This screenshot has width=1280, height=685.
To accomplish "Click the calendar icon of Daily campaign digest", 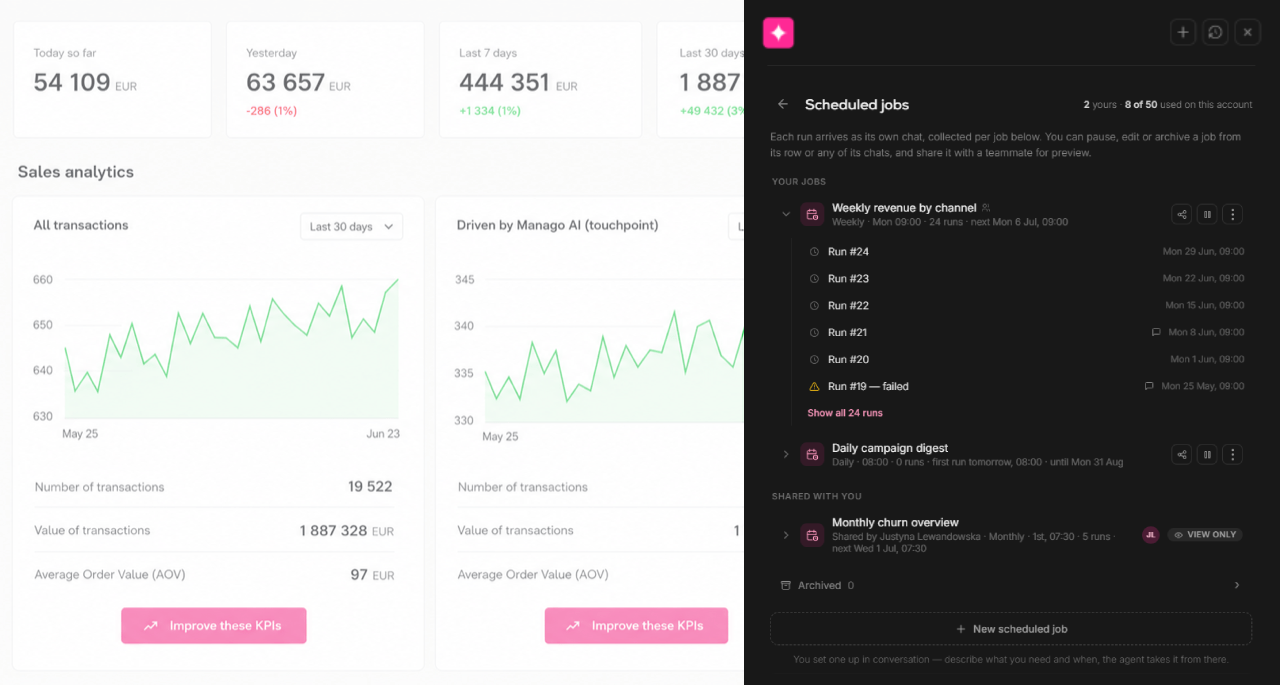I will coord(812,455).
